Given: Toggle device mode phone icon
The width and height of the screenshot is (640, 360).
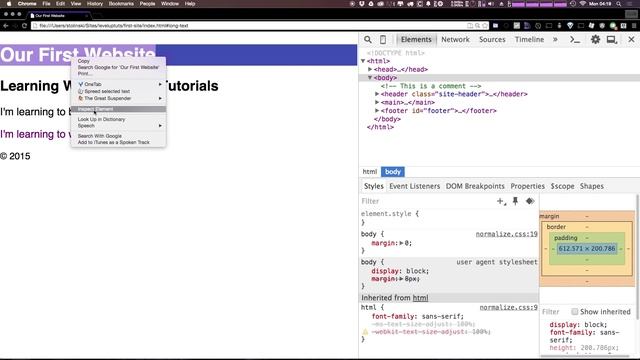Looking at the screenshot, I should pos(383,40).
